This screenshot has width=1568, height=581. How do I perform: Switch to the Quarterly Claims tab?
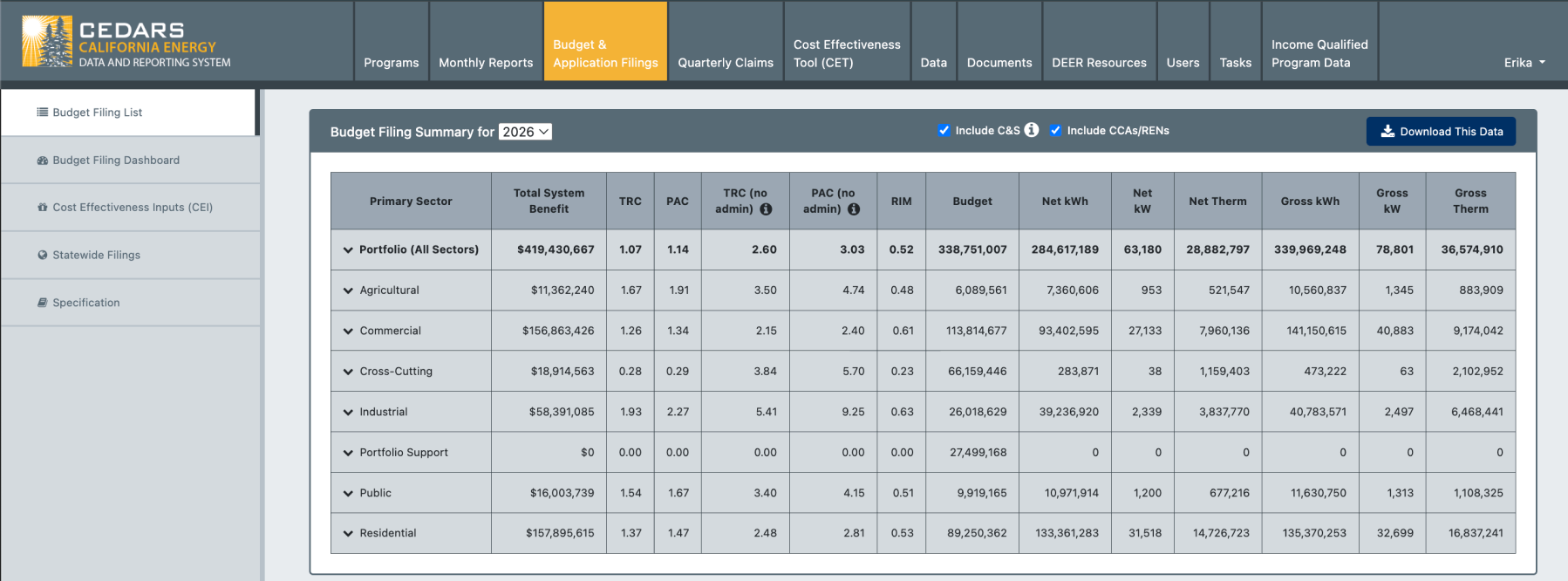(725, 63)
